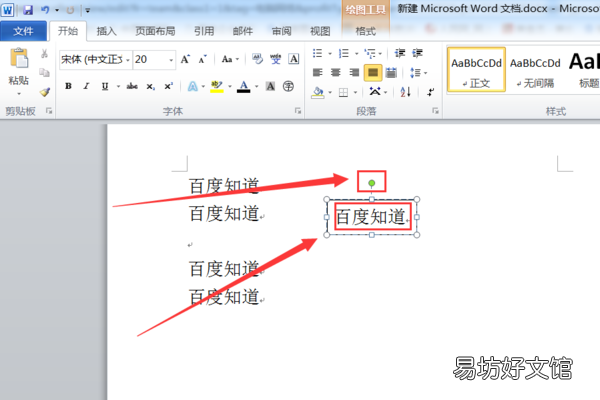Undo the last action
Screen dimensions: 600x400
click(x=45, y=10)
